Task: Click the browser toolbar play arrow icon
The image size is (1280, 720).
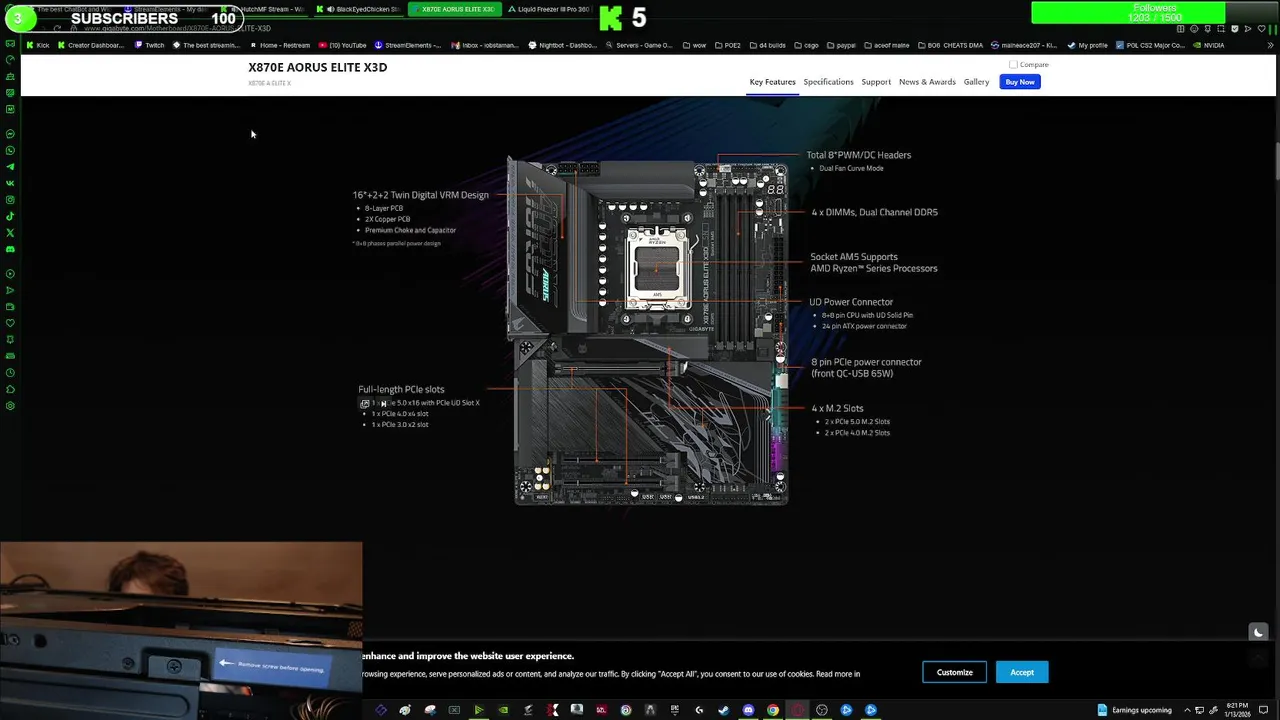Action: (1247, 29)
